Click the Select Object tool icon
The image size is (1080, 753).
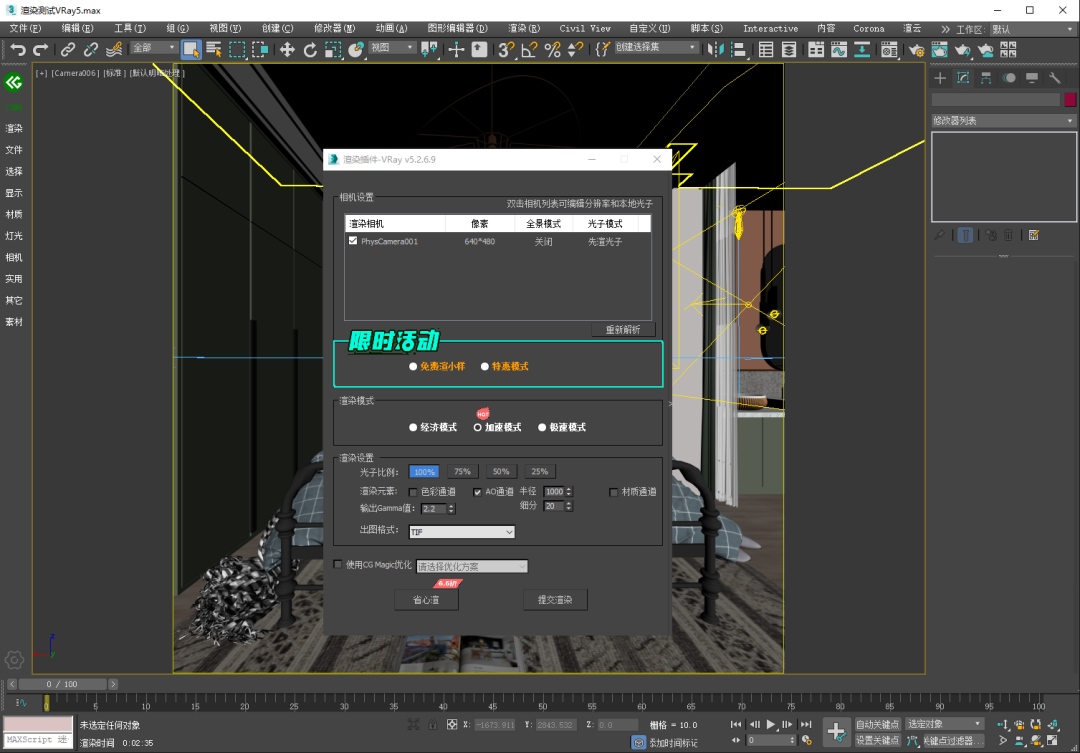(191, 49)
